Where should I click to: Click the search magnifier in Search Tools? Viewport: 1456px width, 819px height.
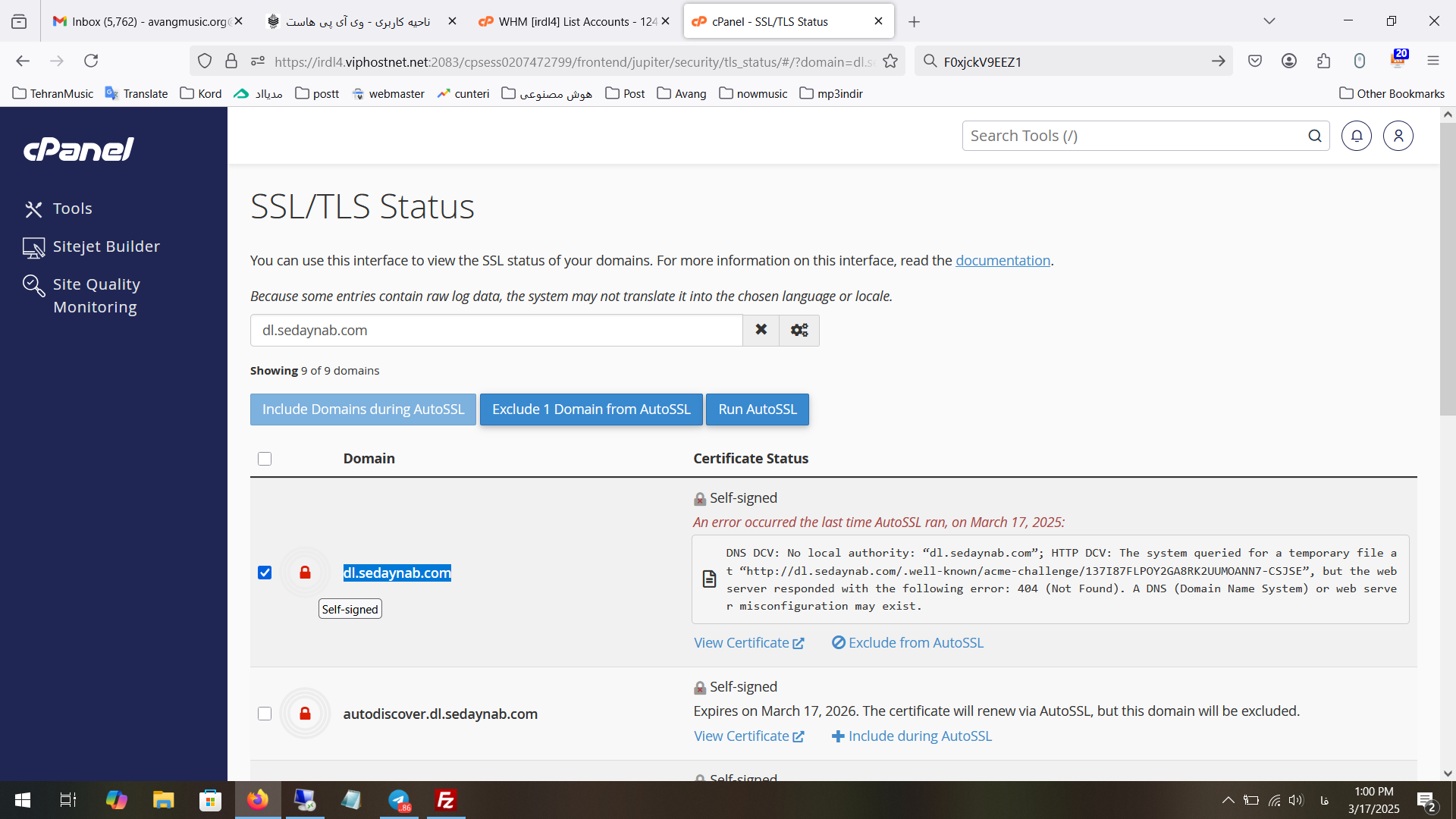pos(1314,136)
